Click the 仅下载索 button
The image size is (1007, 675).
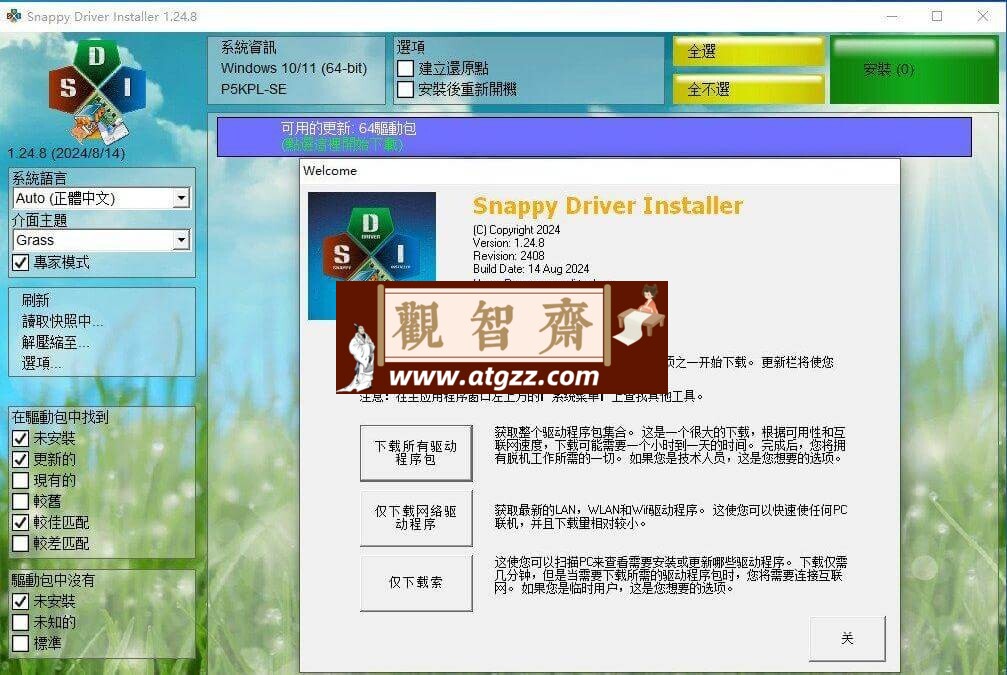click(x=416, y=583)
